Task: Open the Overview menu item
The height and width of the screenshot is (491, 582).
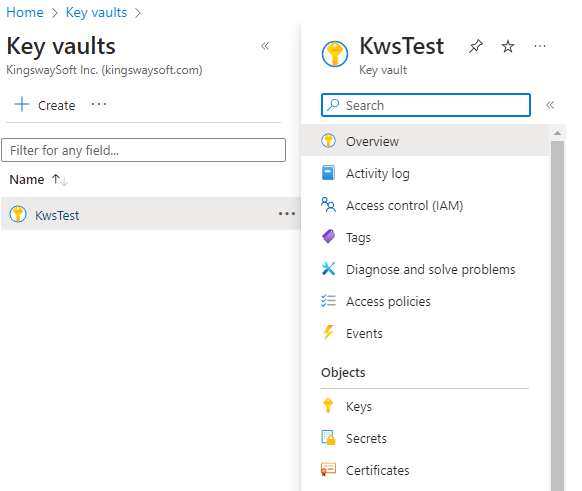Action: tap(425, 141)
